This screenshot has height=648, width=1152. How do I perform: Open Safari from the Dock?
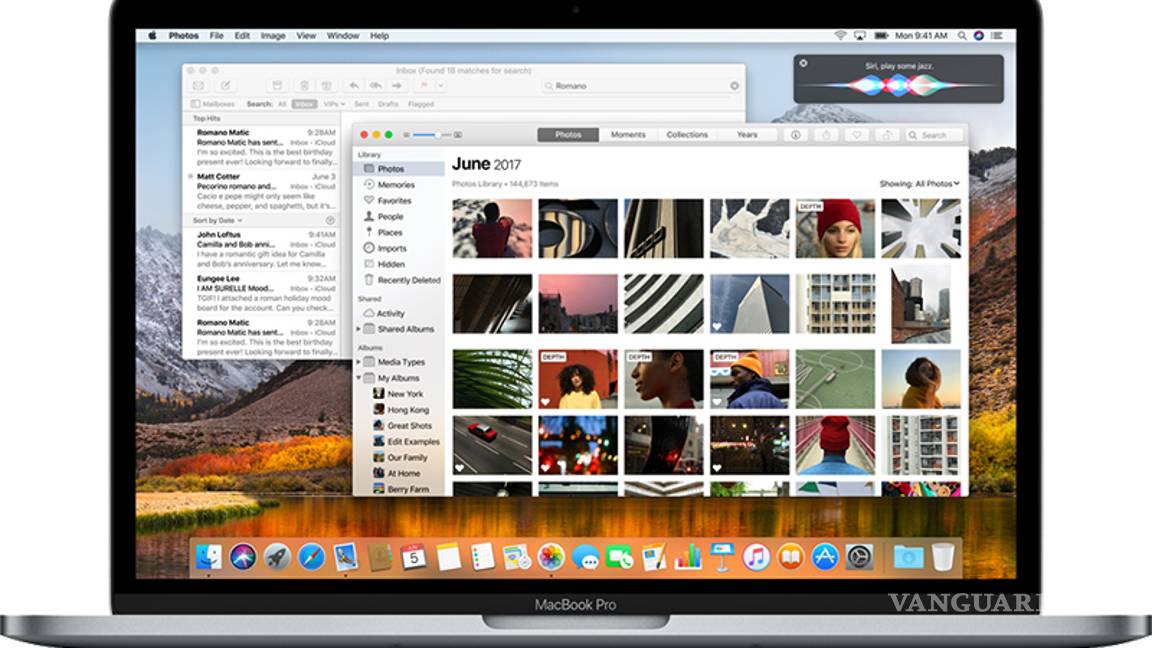(311, 557)
